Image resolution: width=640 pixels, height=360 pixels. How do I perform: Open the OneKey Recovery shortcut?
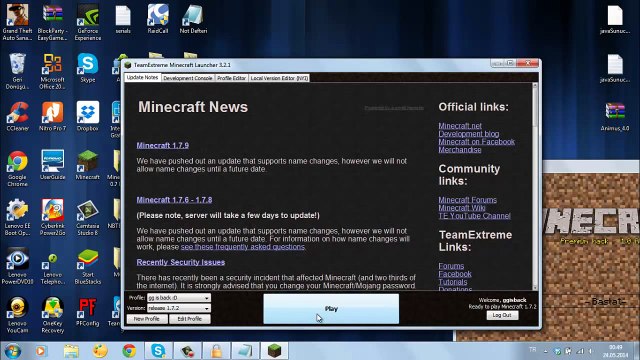pos(52,315)
